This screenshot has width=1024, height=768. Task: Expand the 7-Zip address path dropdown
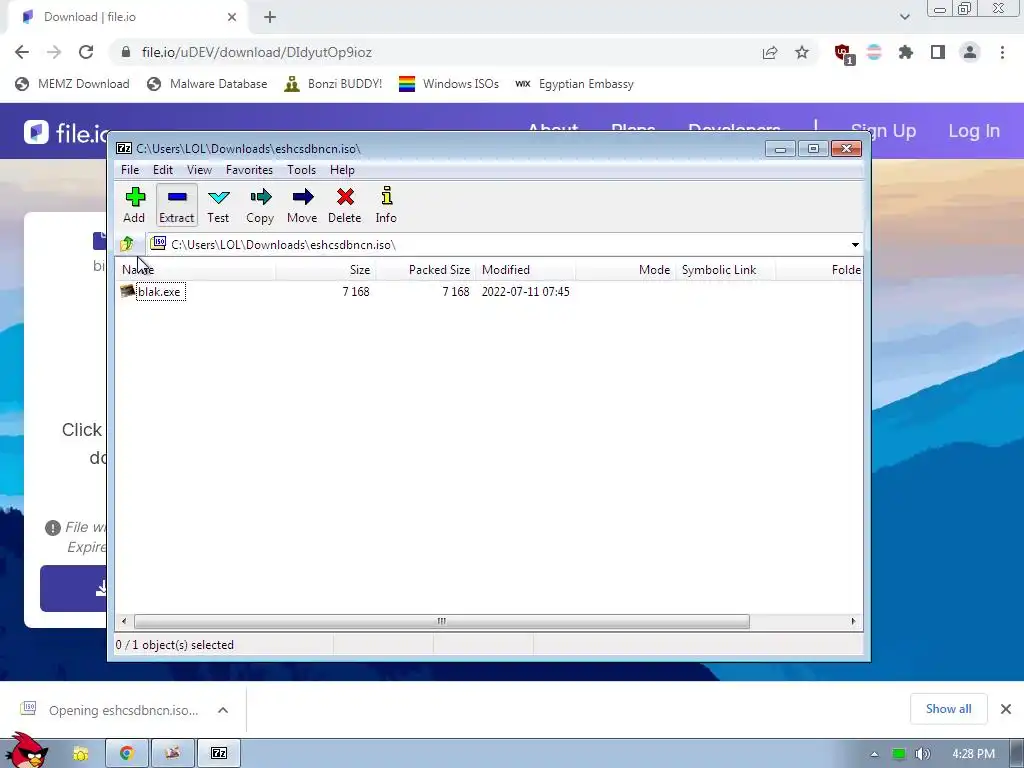(855, 245)
